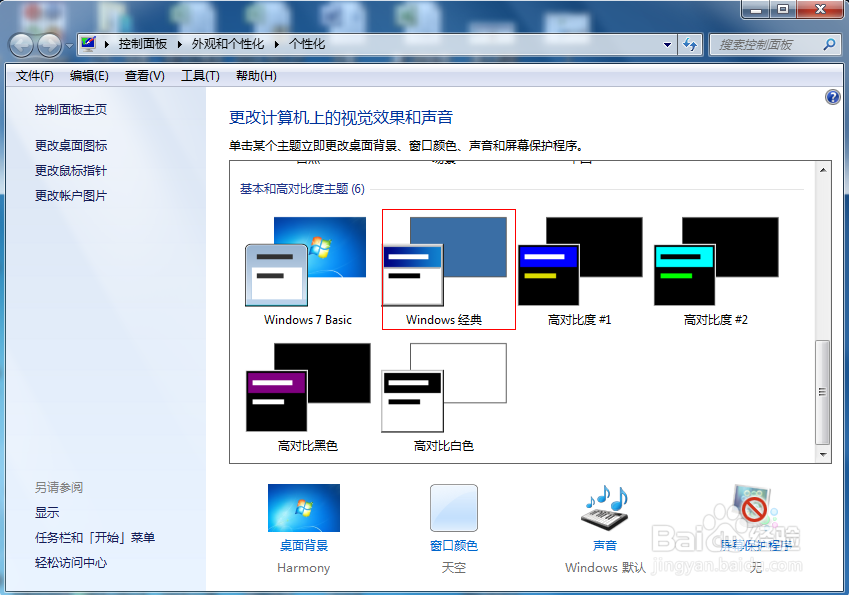Click 基本和高对比度主题 (6) group header

pyautogui.click(x=302, y=189)
